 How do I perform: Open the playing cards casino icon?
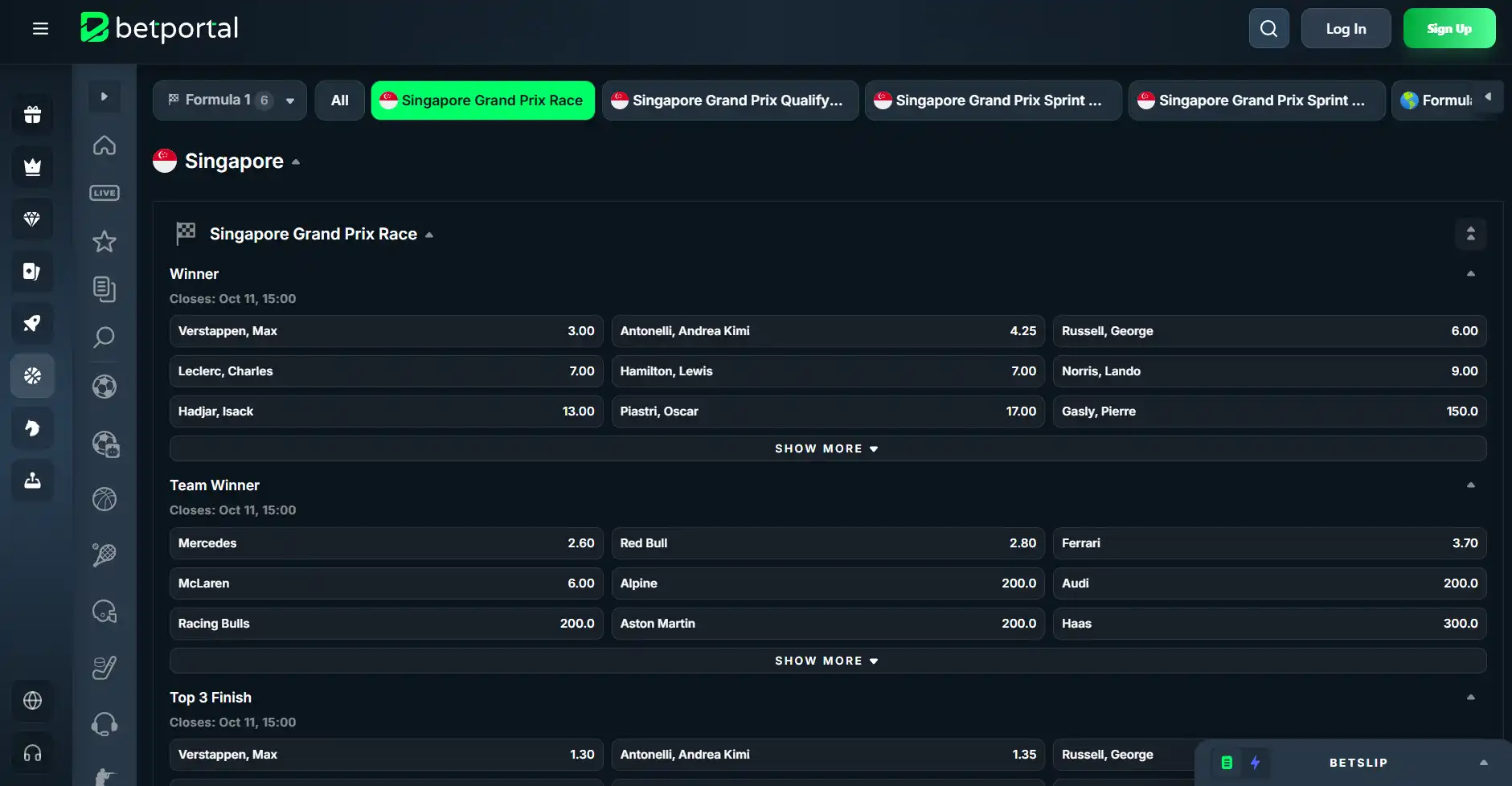pyautogui.click(x=32, y=271)
